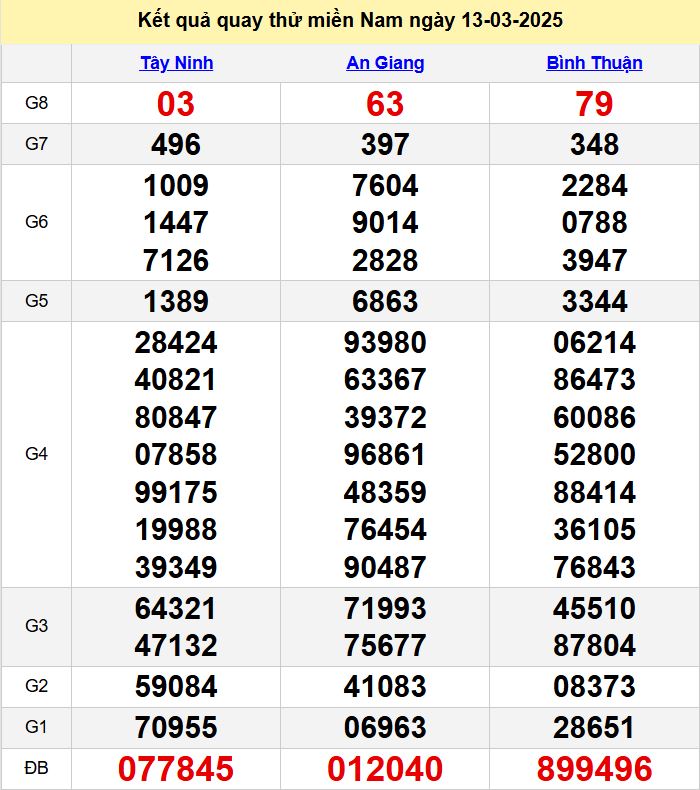The image size is (700, 790).
Task: Select the G1 row label
Action: 36,727
